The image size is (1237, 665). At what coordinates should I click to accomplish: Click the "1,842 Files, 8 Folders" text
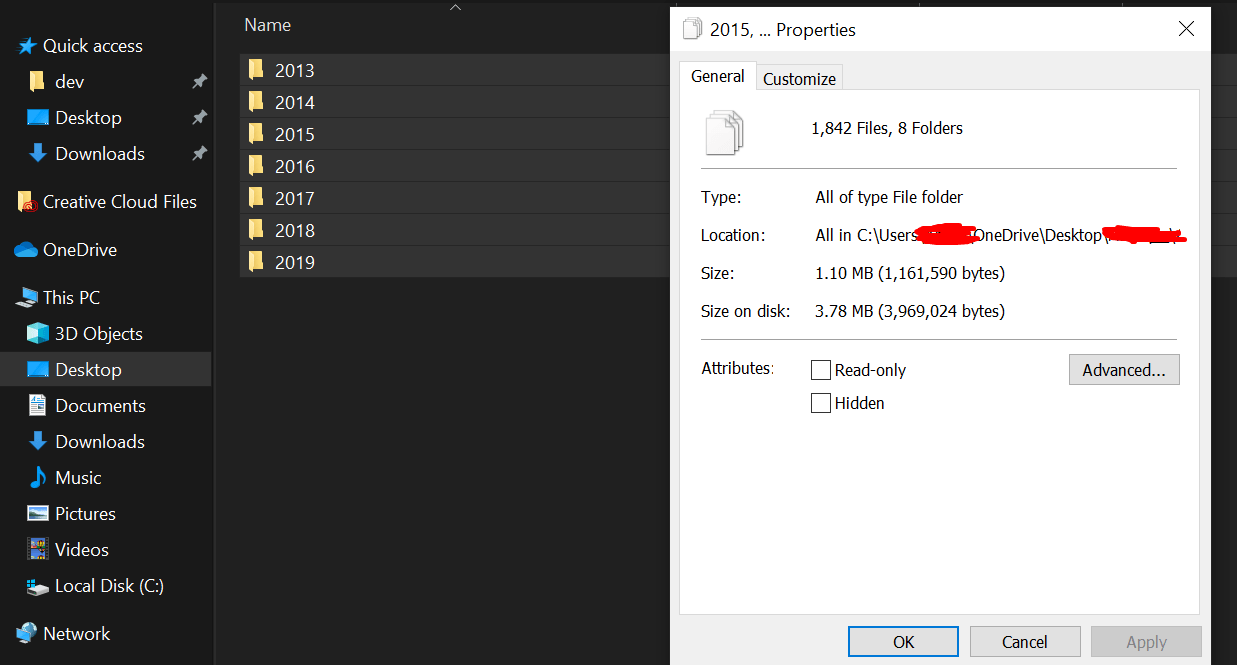click(887, 128)
